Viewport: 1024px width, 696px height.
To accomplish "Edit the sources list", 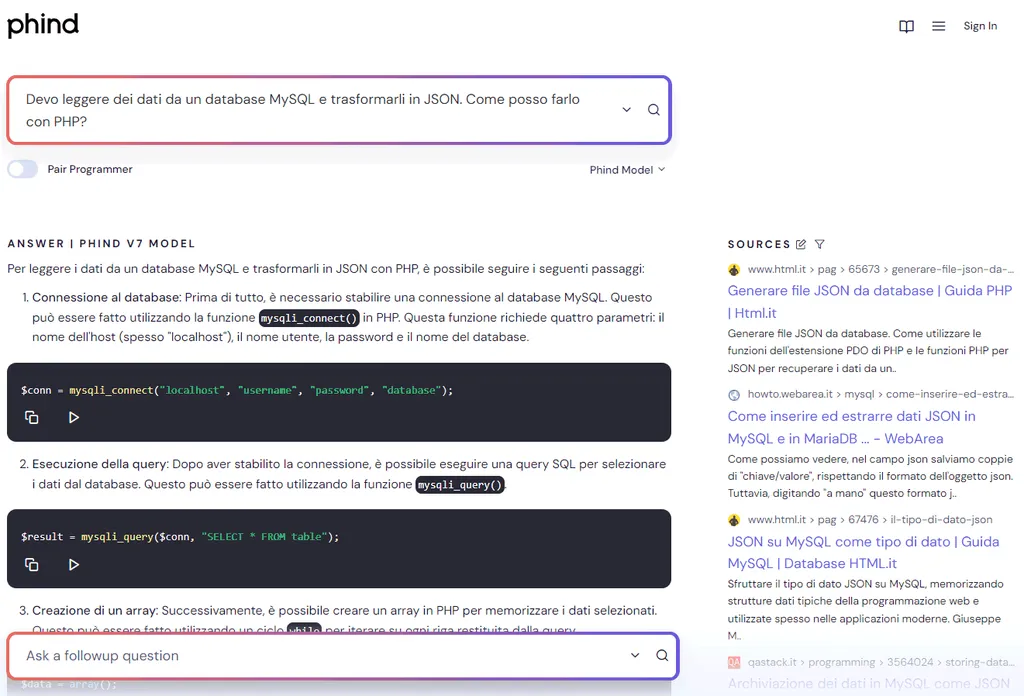I will [800, 243].
